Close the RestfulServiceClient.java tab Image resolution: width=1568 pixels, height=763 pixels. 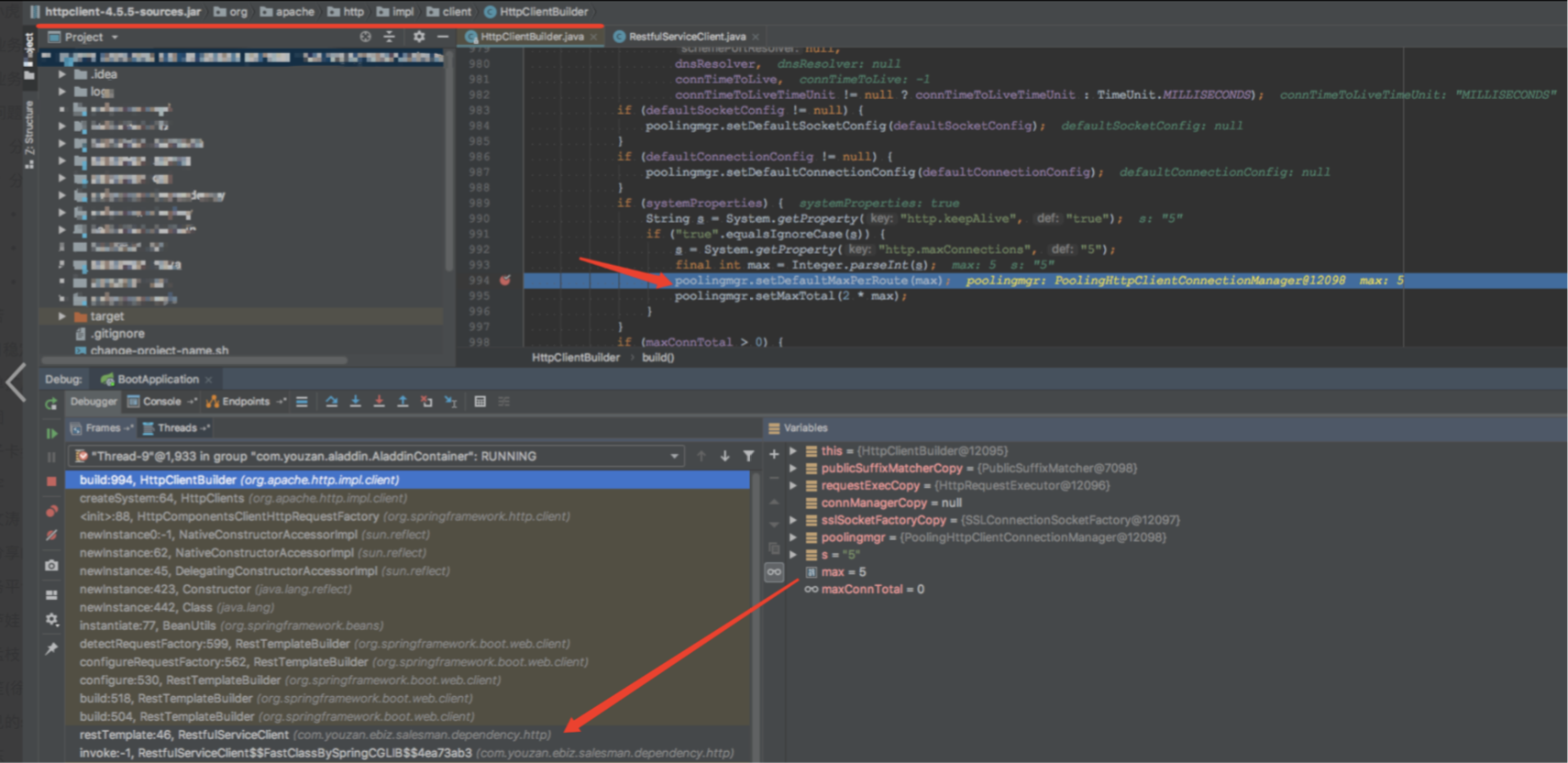click(x=756, y=38)
